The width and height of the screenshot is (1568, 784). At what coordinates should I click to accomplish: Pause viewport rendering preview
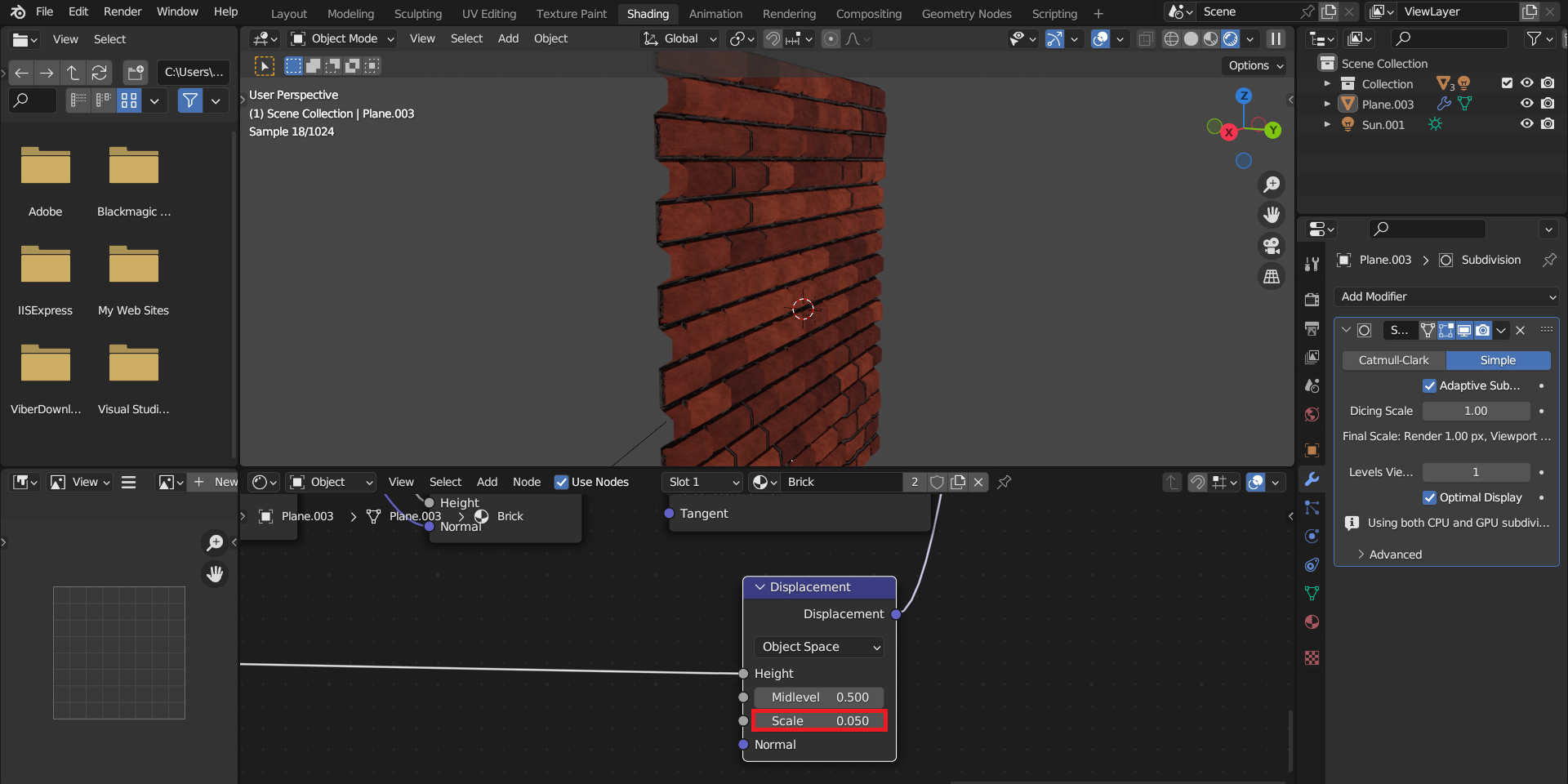pyautogui.click(x=1275, y=39)
